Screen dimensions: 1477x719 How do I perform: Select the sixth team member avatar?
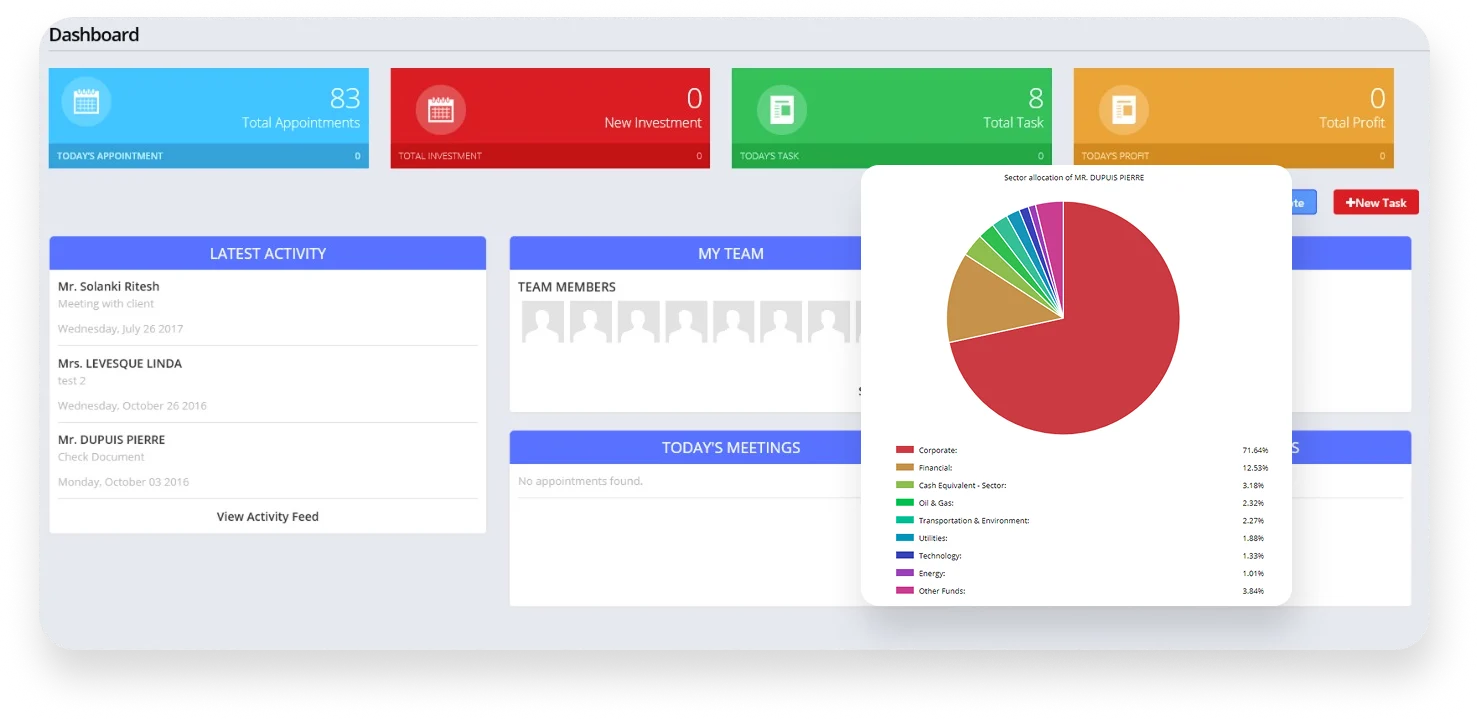point(781,322)
